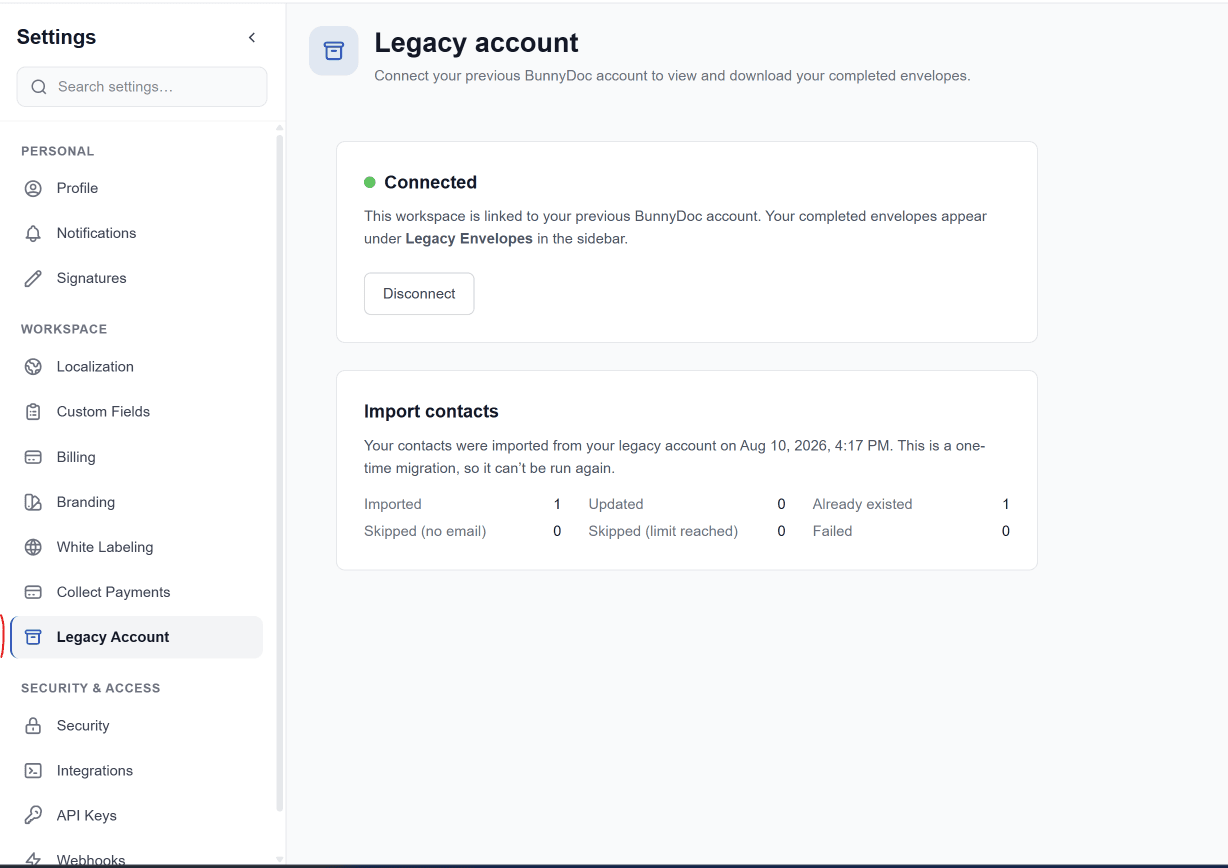Click the Notifications bell icon
The height and width of the screenshot is (868, 1228).
coord(33,233)
